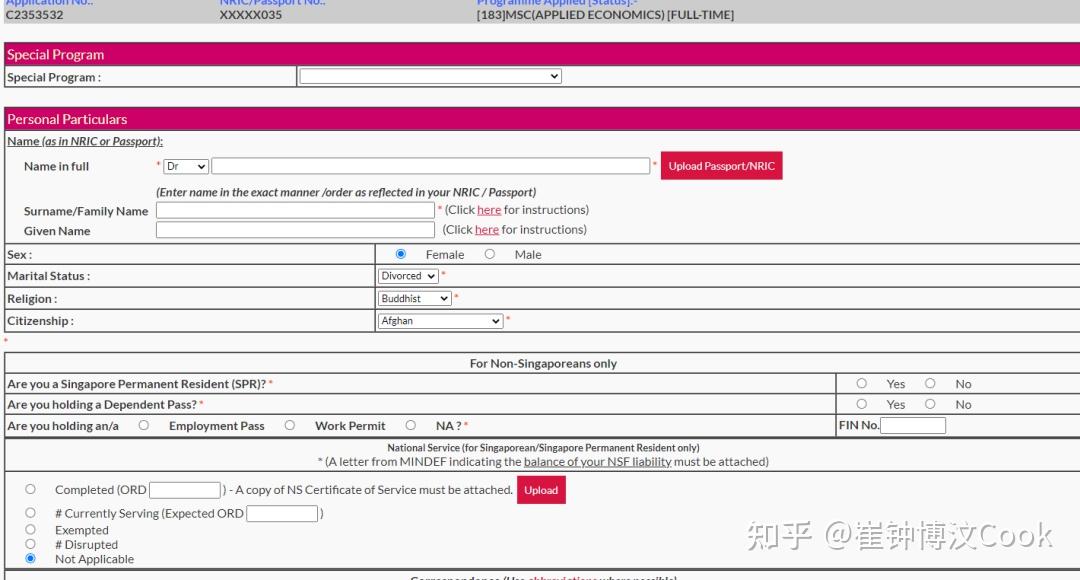Click Upload button for NS Certificate
Viewport: 1080px width, 580px height.
(x=541, y=490)
